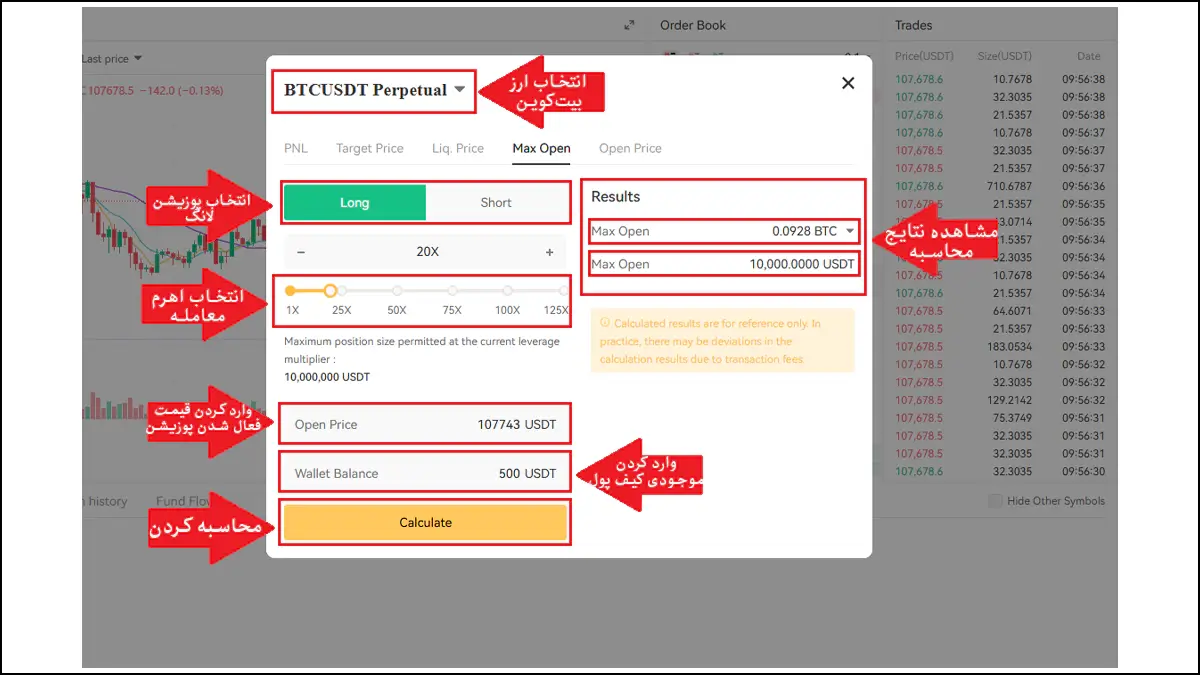Set leverage slider to 1X mark

(291, 291)
